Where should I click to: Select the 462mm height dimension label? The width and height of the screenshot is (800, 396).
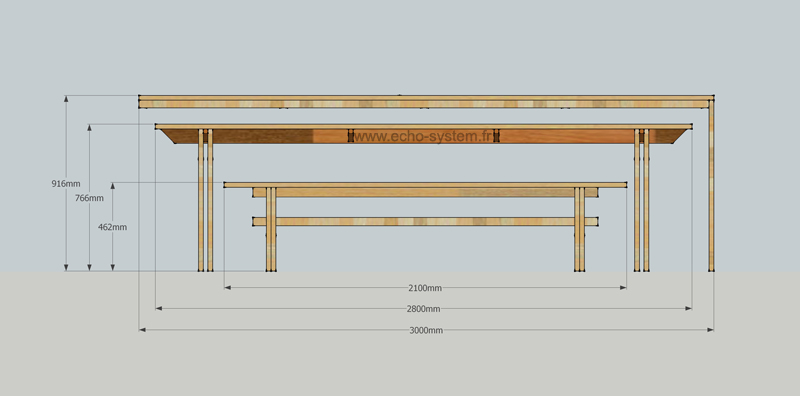(112, 227)
